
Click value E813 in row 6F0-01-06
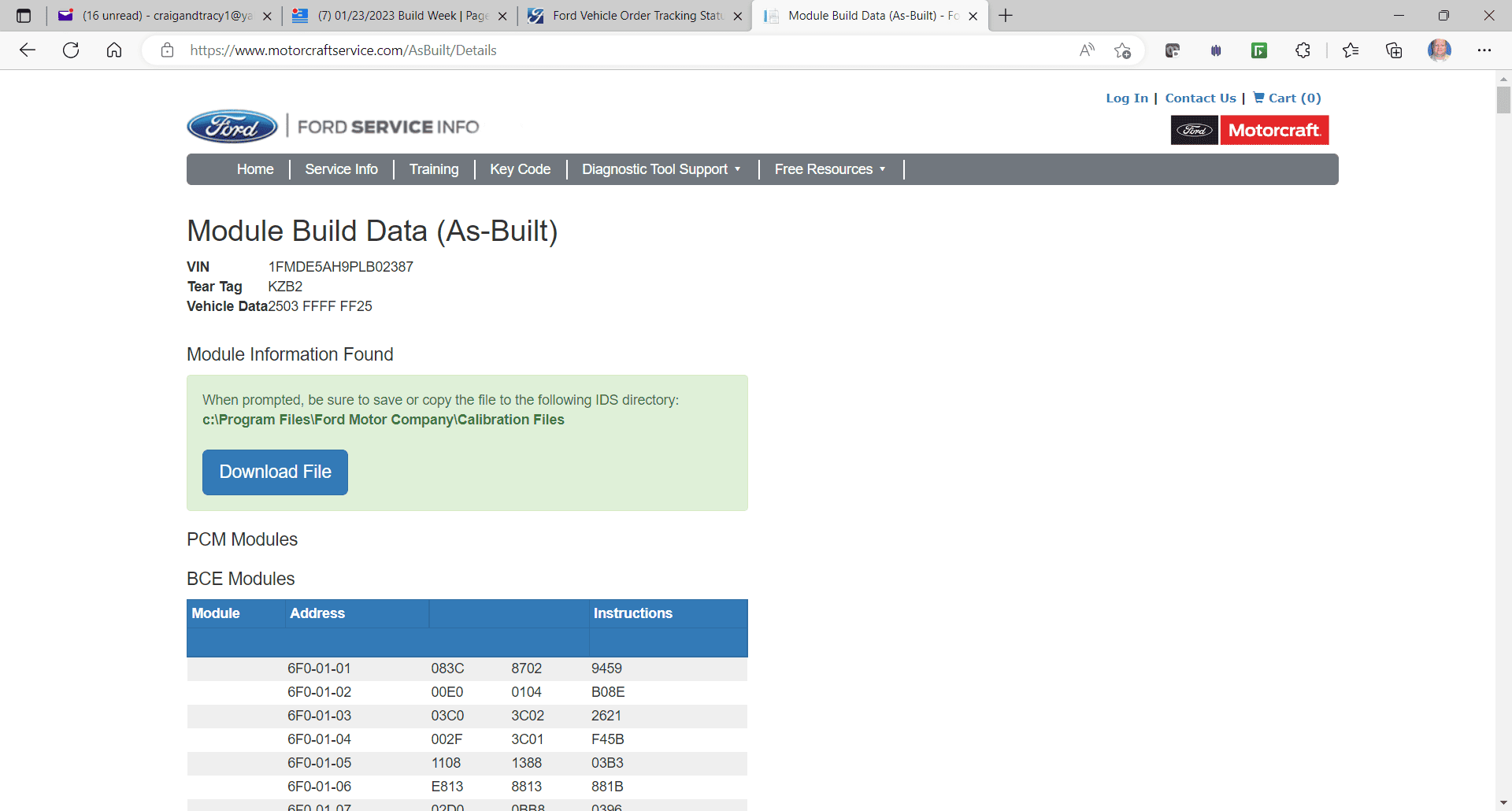click(x=447, y=787)
